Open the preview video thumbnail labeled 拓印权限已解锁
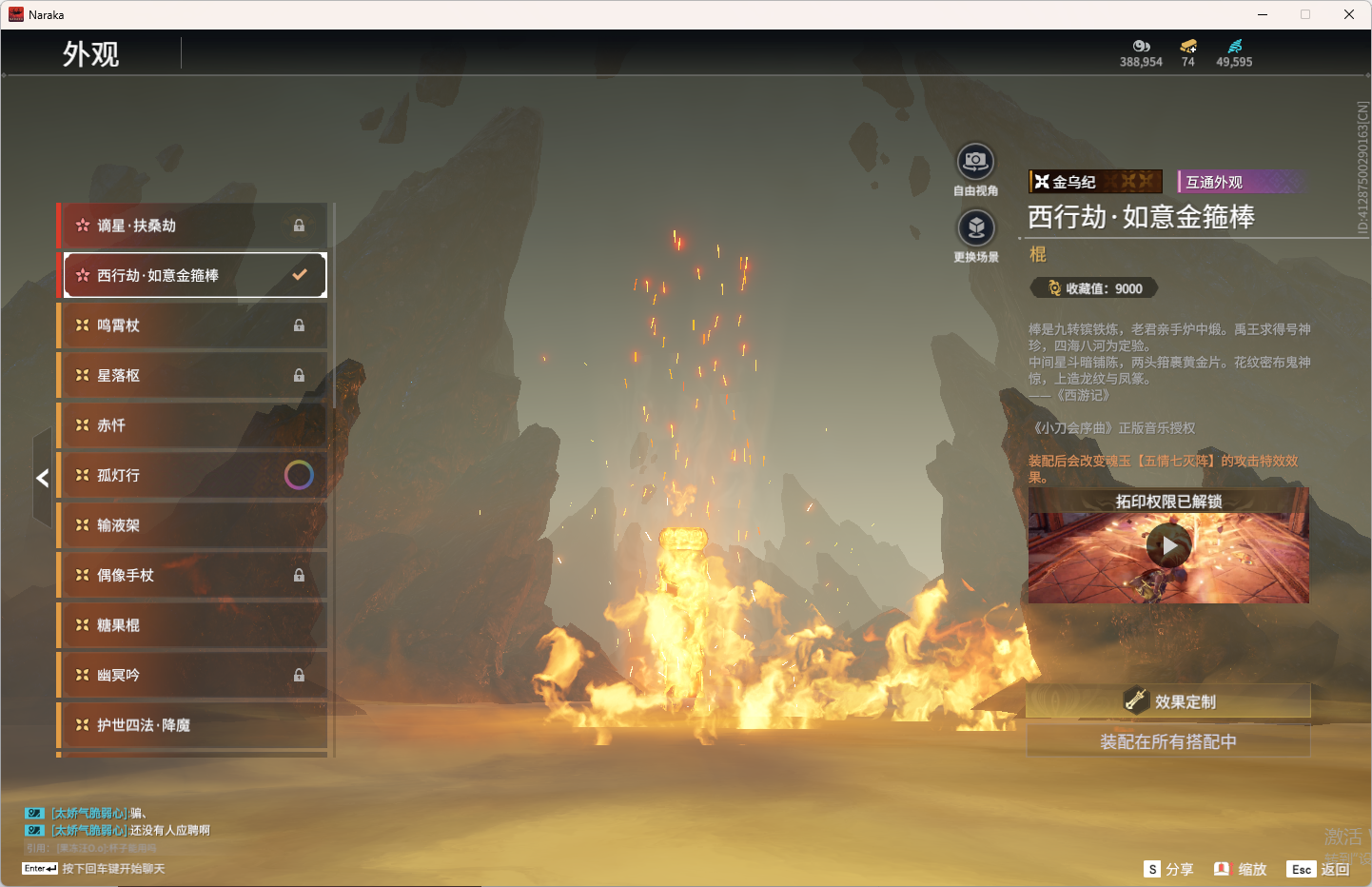This screenshot has width=1372, height=887. coord(1168,545)
